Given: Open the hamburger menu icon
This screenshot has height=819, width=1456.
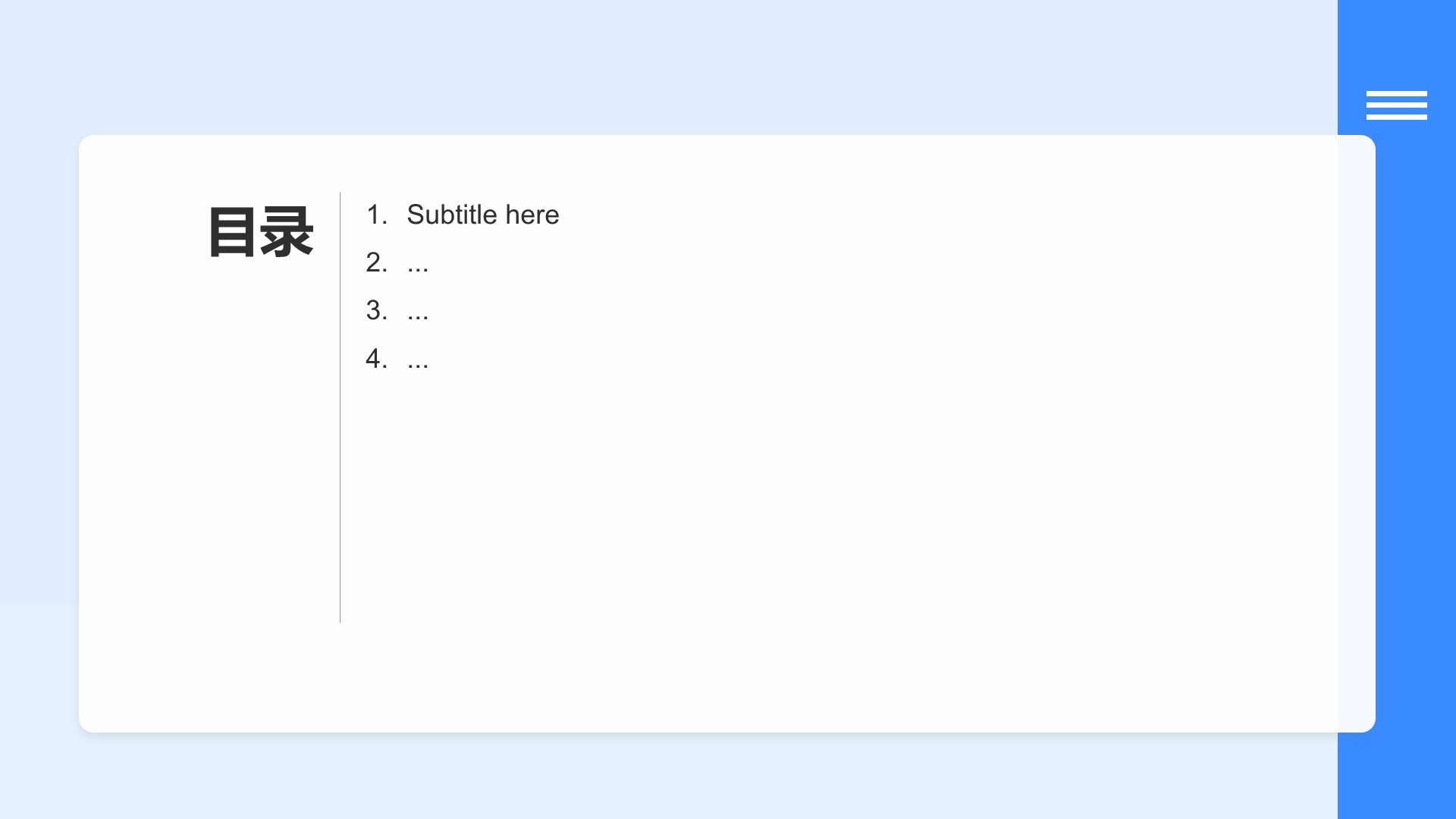Looking at the screenshot, I should [x=1396, y=105].
